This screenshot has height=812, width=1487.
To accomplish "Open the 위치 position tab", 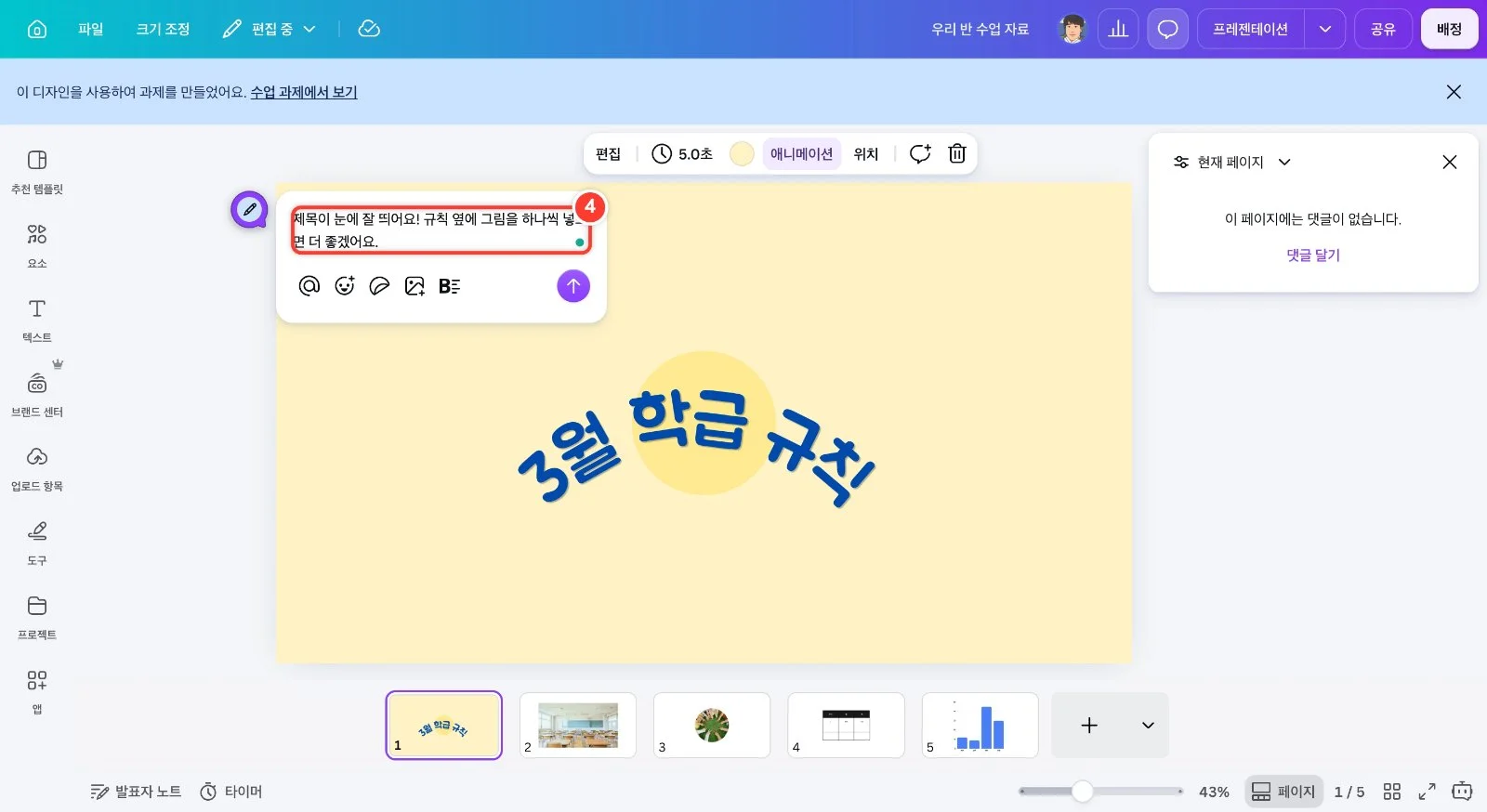I will point(866,154).
